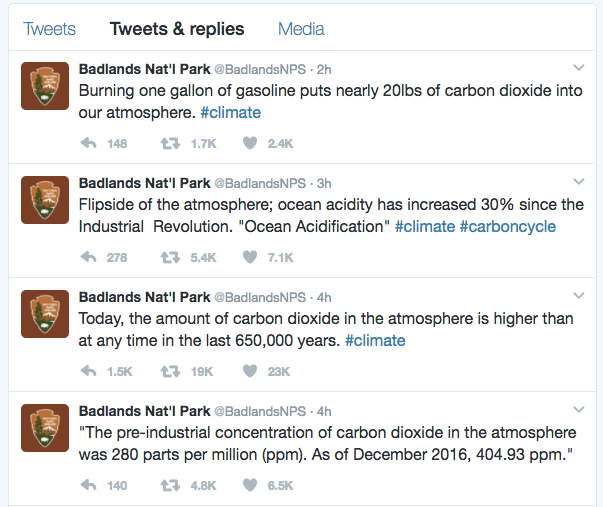Retweet the 650,000 years tweet
Viewport: 603px width, 507px height.
coord(169,371)
